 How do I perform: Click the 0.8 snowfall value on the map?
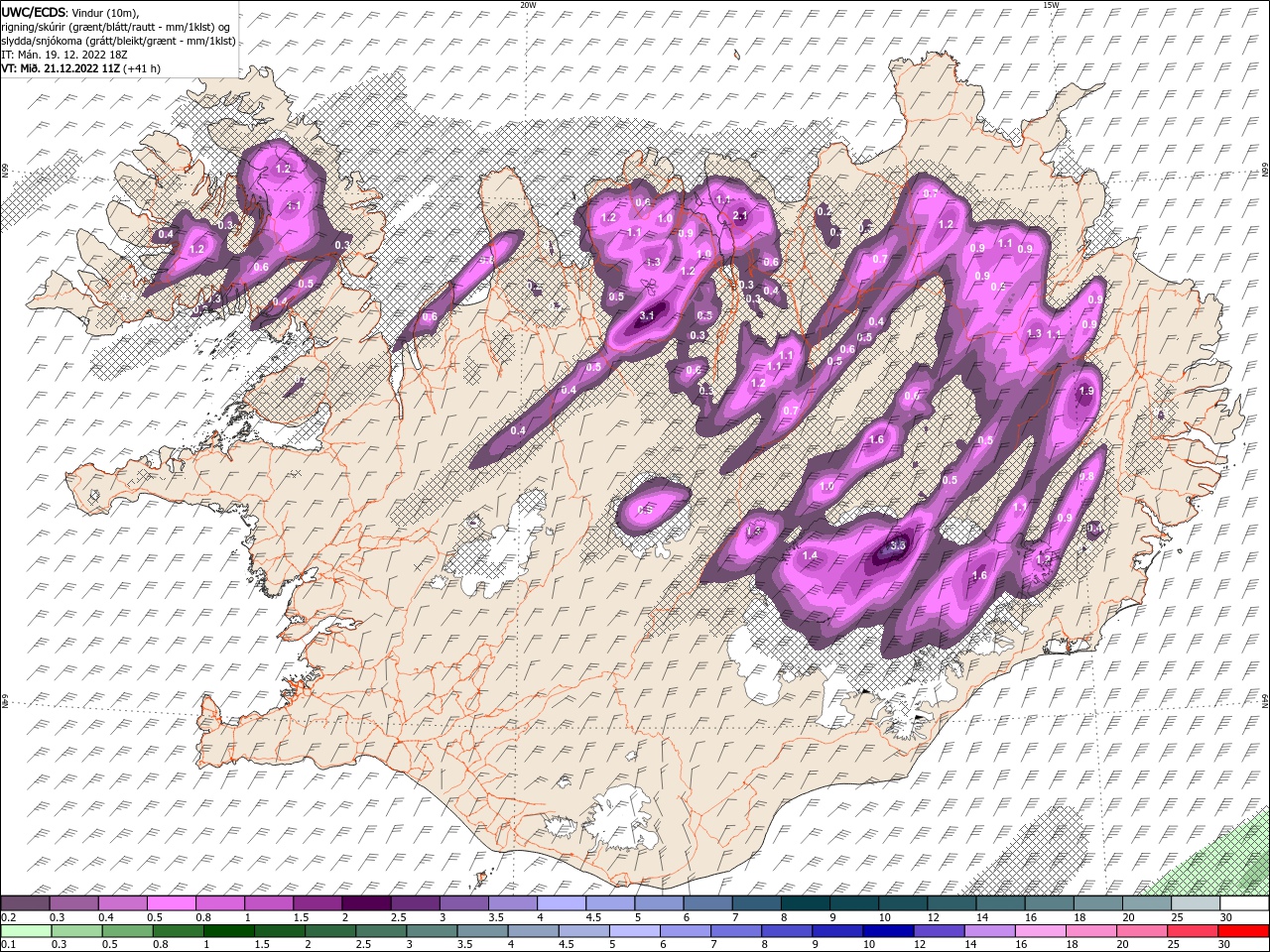point(1086,477)
